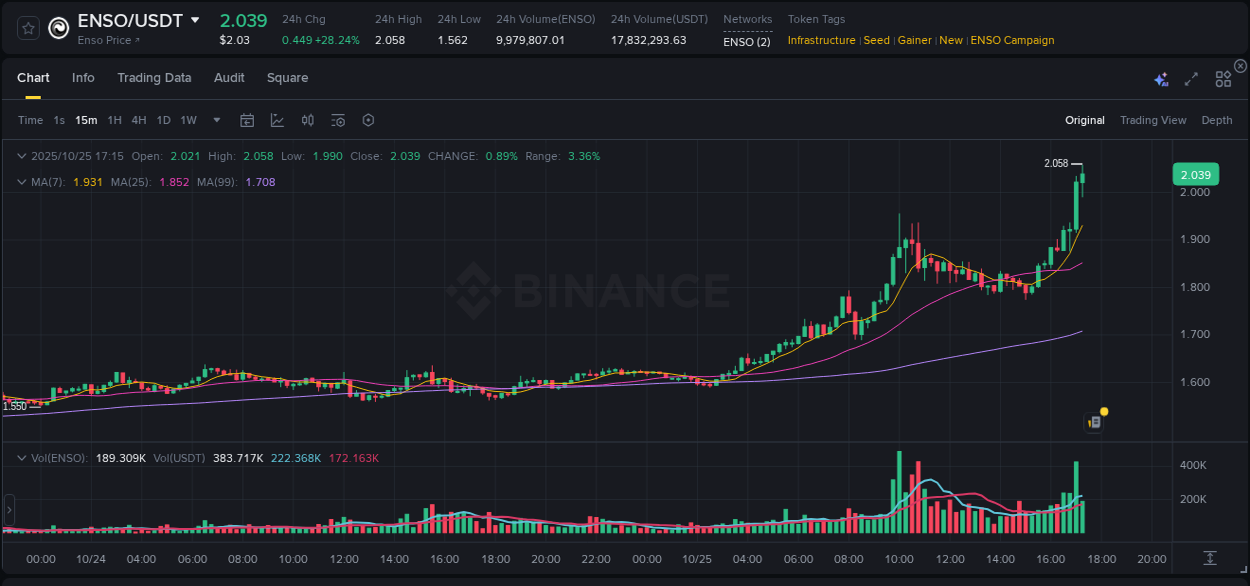Expand the chart to fullscreen
Viewport: 1250px width, 586px height.
(1190, 78)
